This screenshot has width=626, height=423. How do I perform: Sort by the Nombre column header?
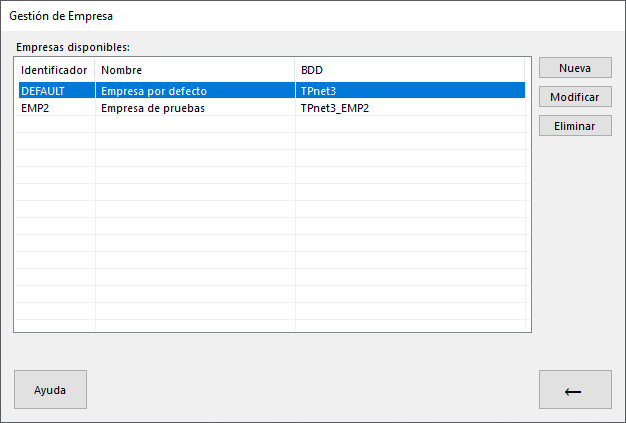click(x=195, y=70)
